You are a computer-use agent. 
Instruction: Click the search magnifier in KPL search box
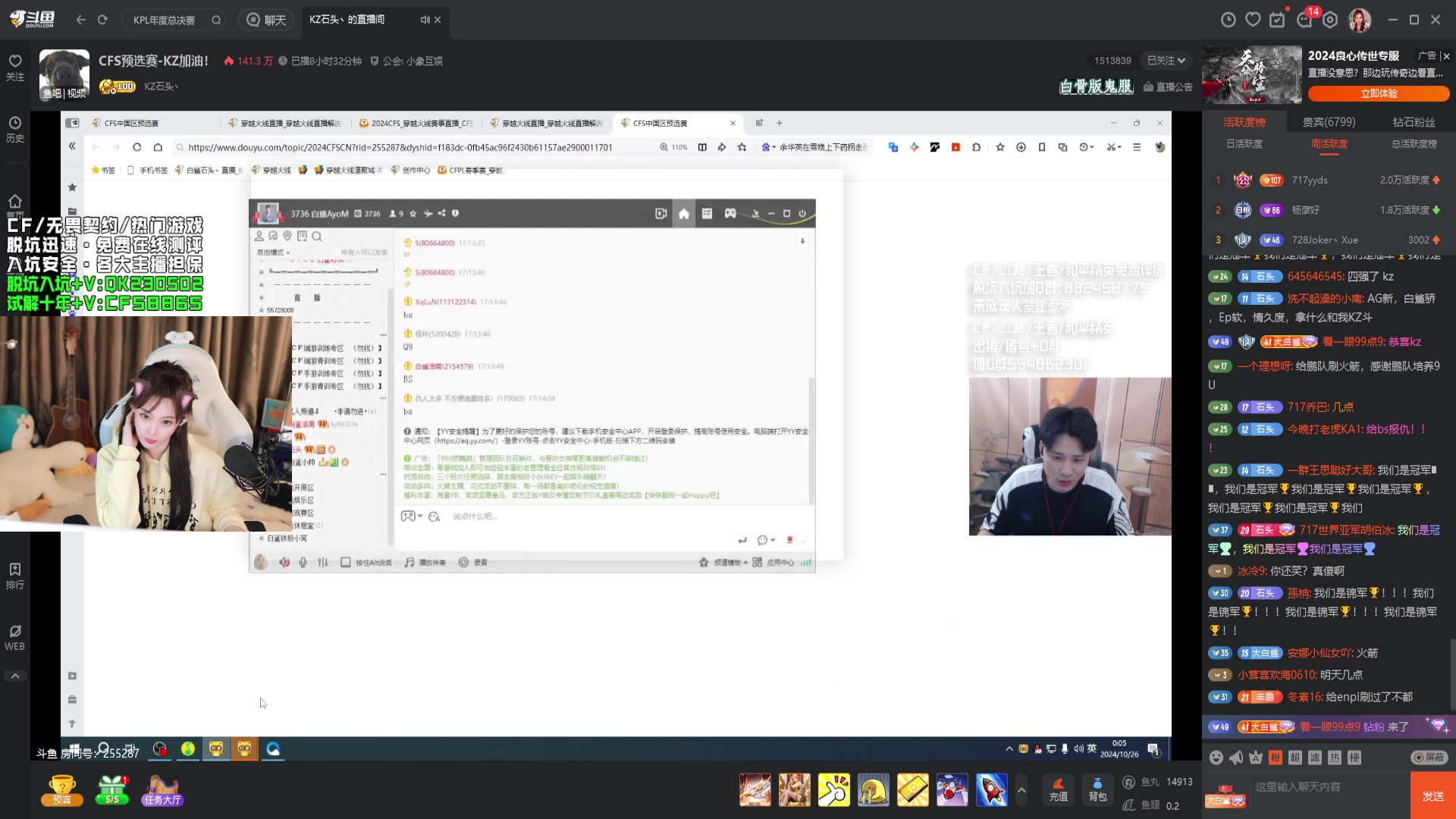[x=216, y=20]
